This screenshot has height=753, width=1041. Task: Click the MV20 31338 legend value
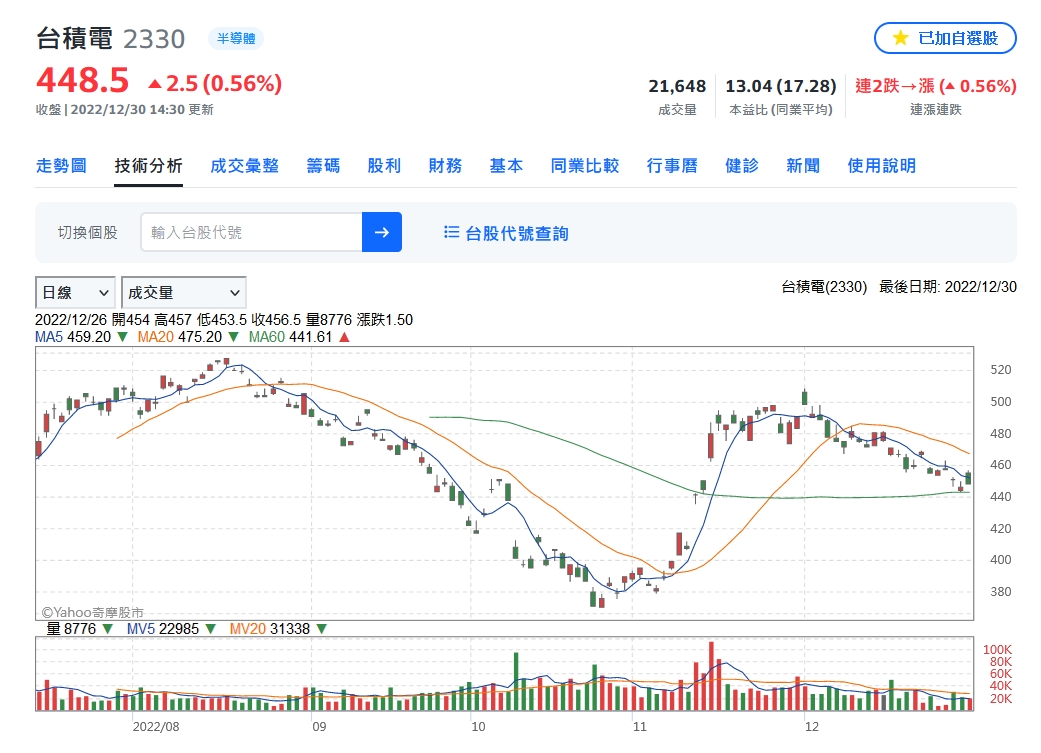(x=270, y=628)
